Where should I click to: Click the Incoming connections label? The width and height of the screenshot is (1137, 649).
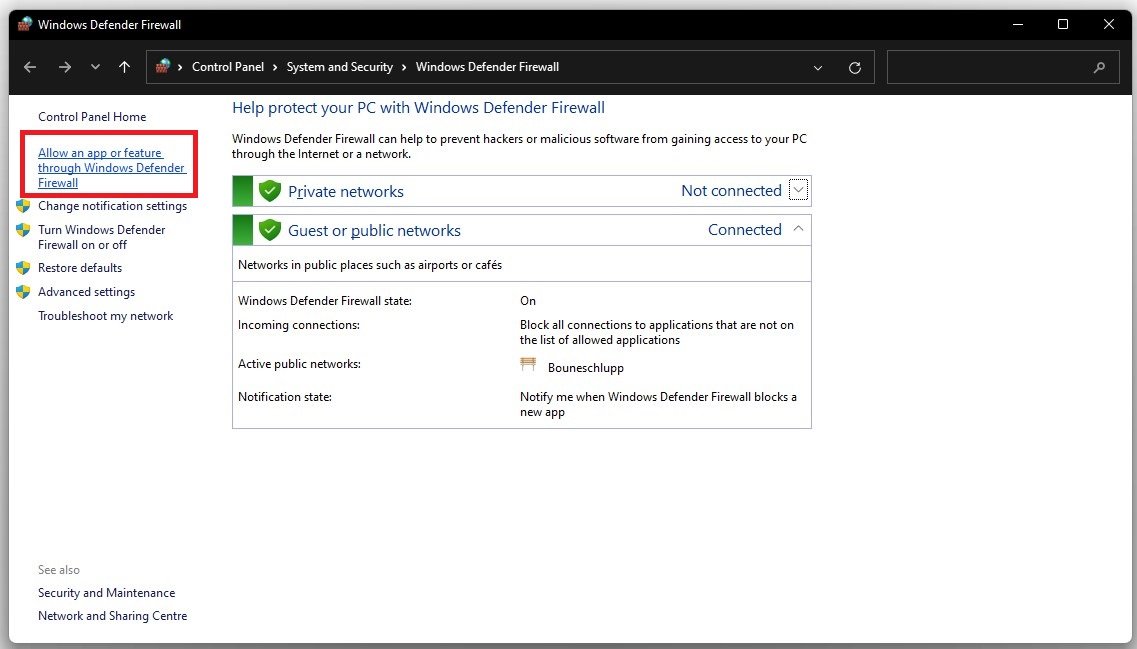tap(299, 325)
